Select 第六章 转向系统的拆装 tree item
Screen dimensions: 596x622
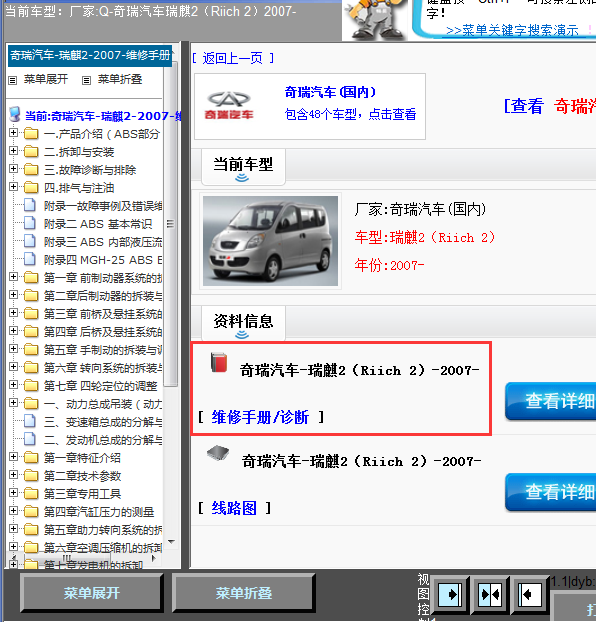(103, 368)
